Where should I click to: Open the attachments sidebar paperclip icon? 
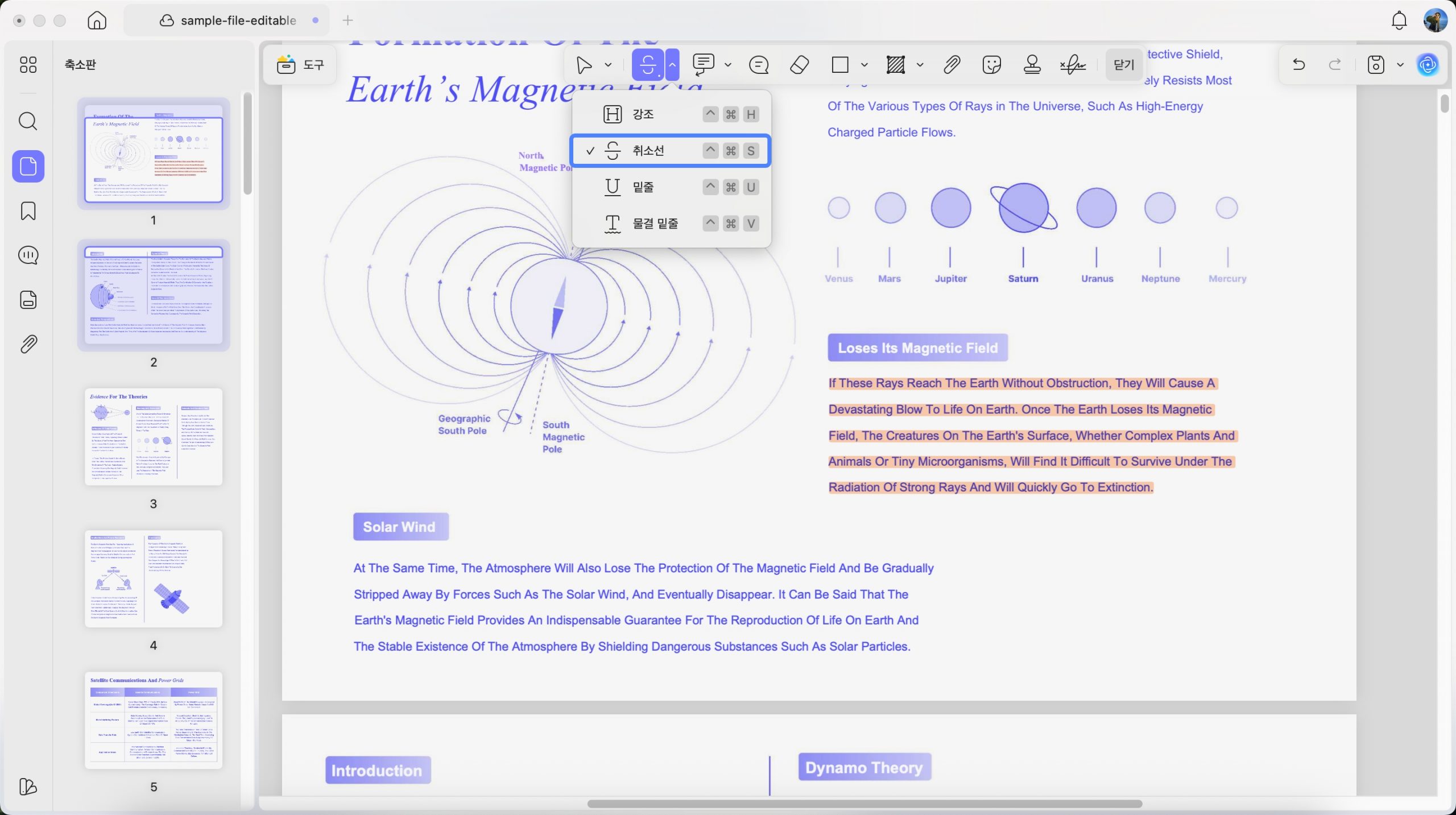[x=28, y=344]
